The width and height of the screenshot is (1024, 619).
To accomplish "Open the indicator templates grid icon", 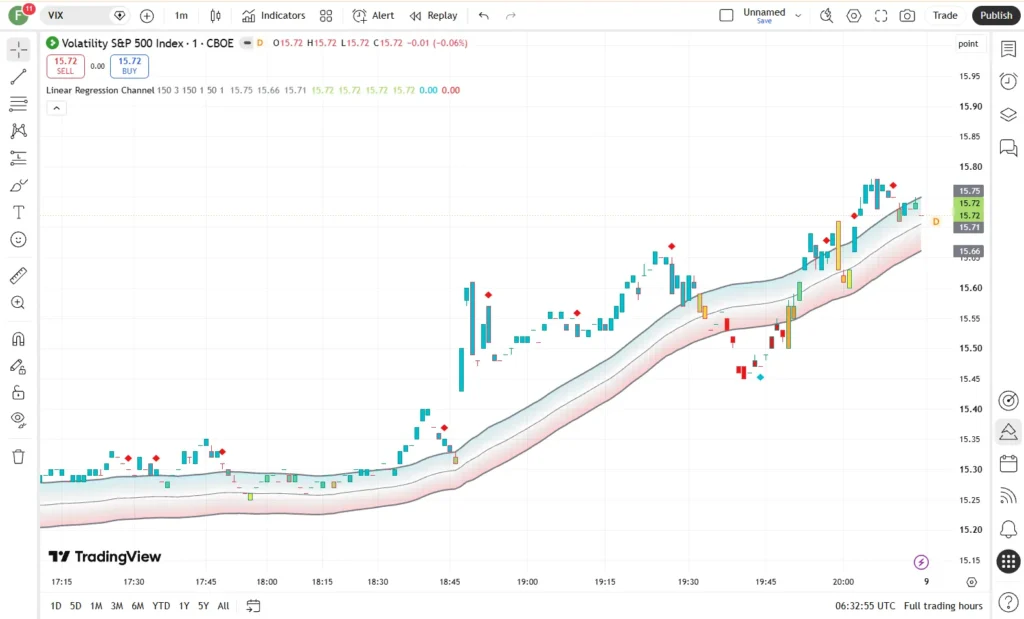I will click(x=326, y=16).
